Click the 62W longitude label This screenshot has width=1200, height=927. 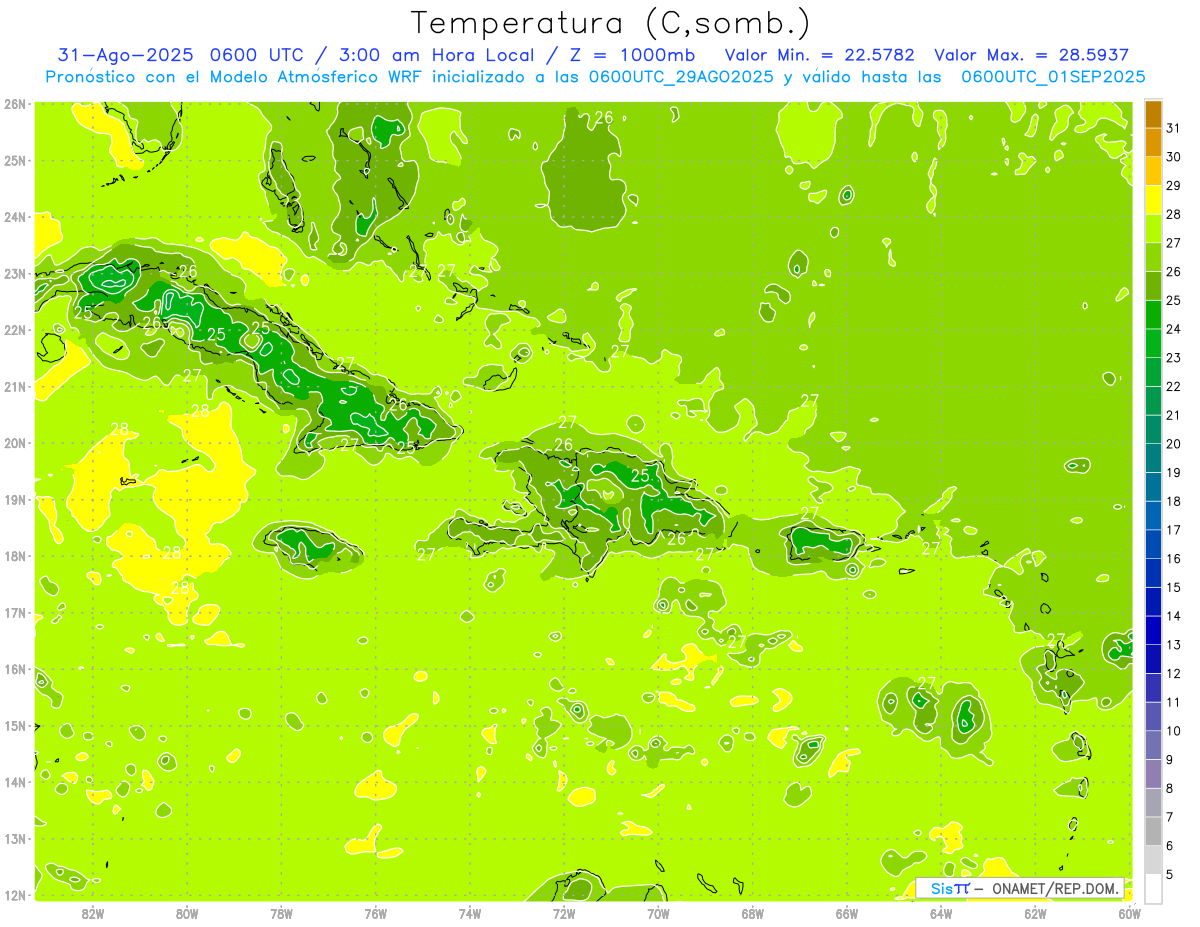(x=1035, y=914)
